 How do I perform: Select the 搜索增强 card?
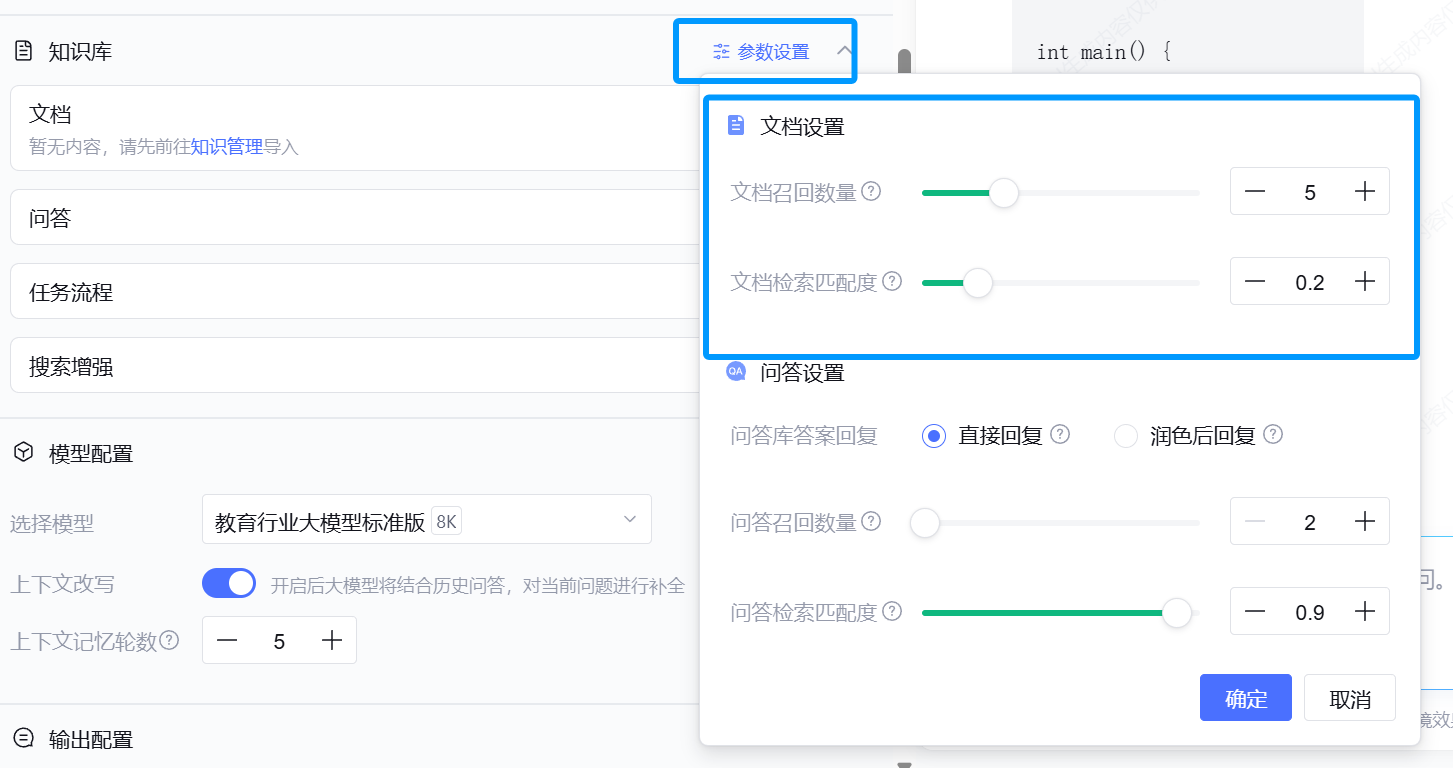coord(355,365)
